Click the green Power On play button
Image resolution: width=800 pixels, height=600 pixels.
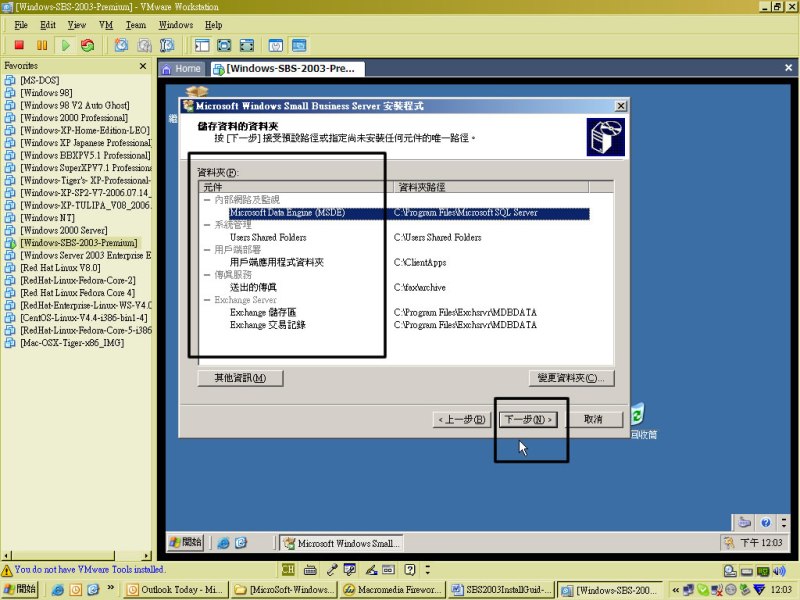65,45
